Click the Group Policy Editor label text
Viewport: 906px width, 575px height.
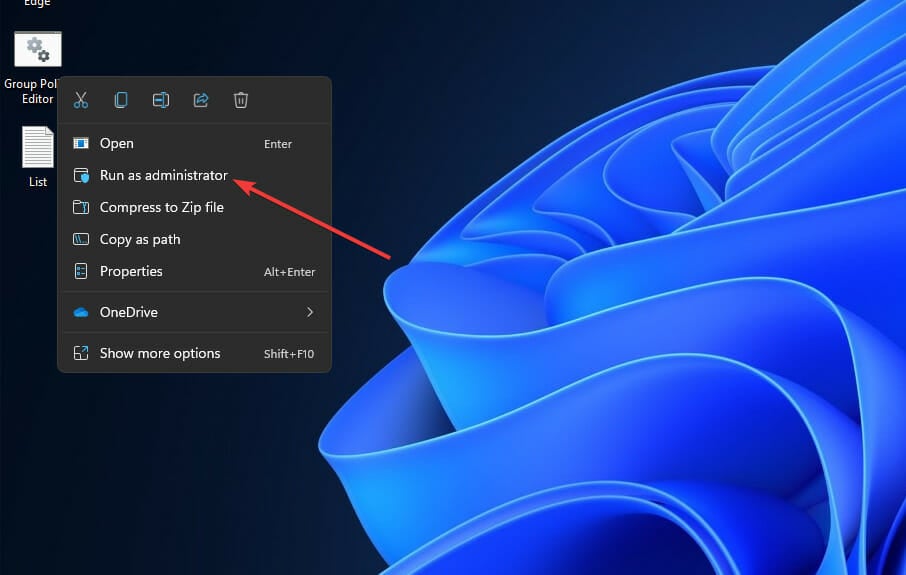32,91
